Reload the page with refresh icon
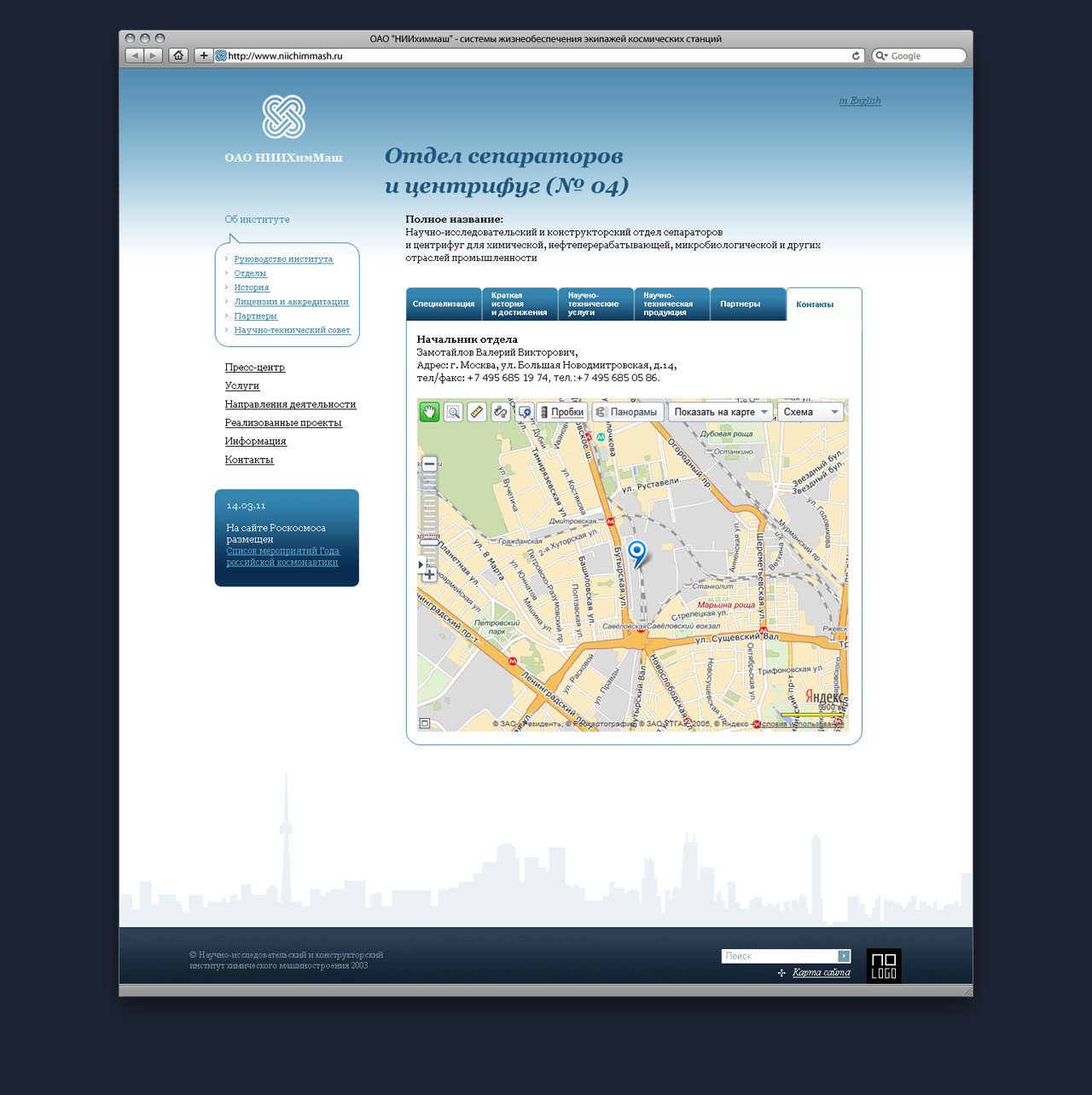 point(856,55)
